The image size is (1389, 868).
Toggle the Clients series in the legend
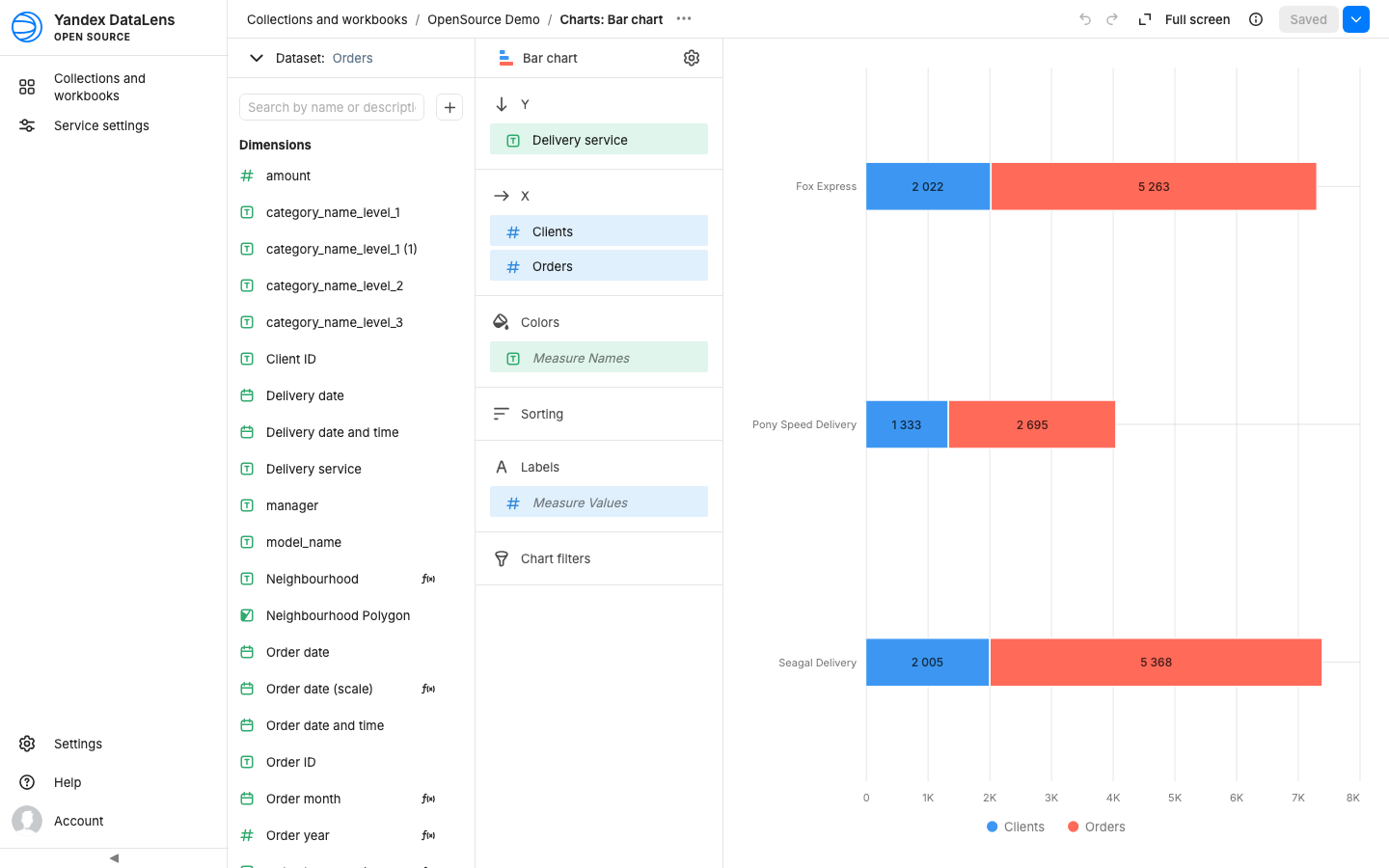1016,827
